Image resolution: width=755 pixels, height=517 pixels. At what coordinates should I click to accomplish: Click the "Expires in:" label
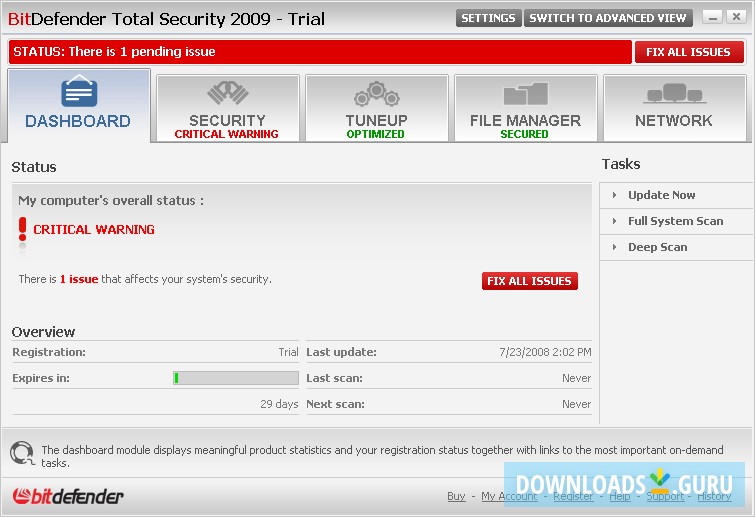point(41,378)
